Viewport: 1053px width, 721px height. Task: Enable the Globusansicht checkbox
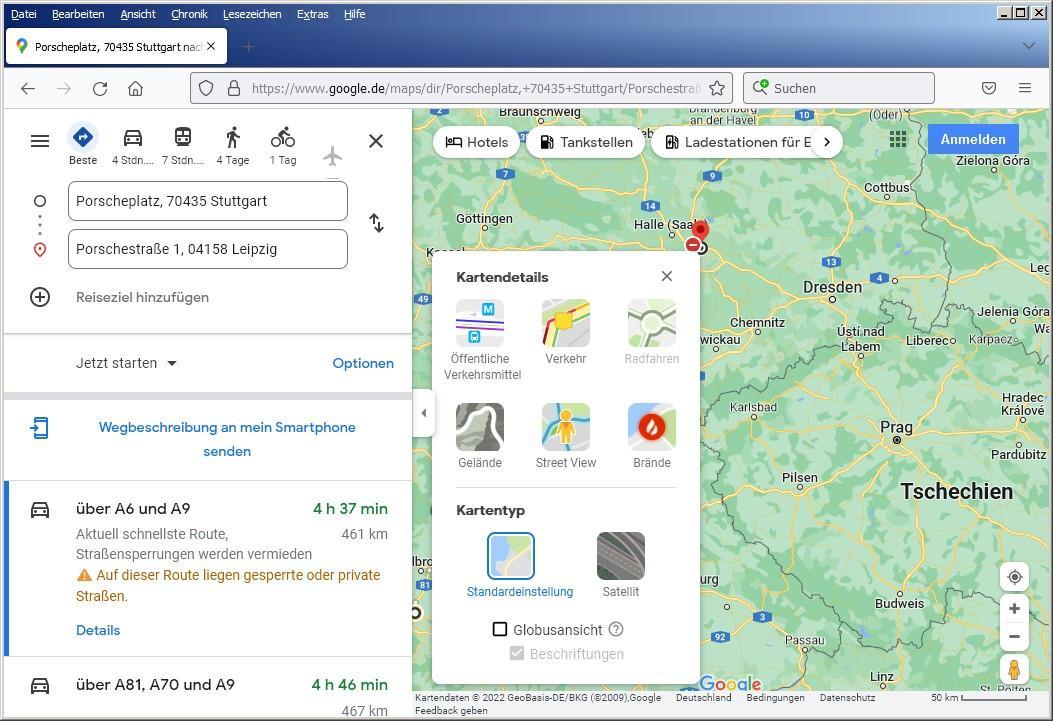click(500, 629)
